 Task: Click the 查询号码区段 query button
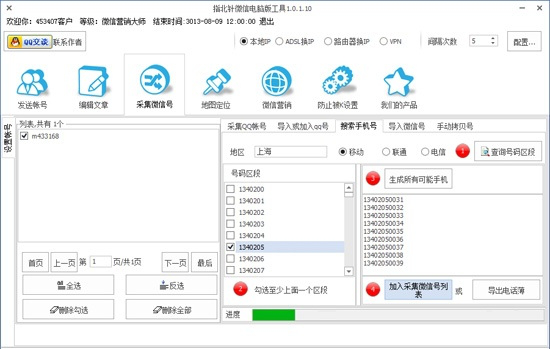click(x=508, y=152)
